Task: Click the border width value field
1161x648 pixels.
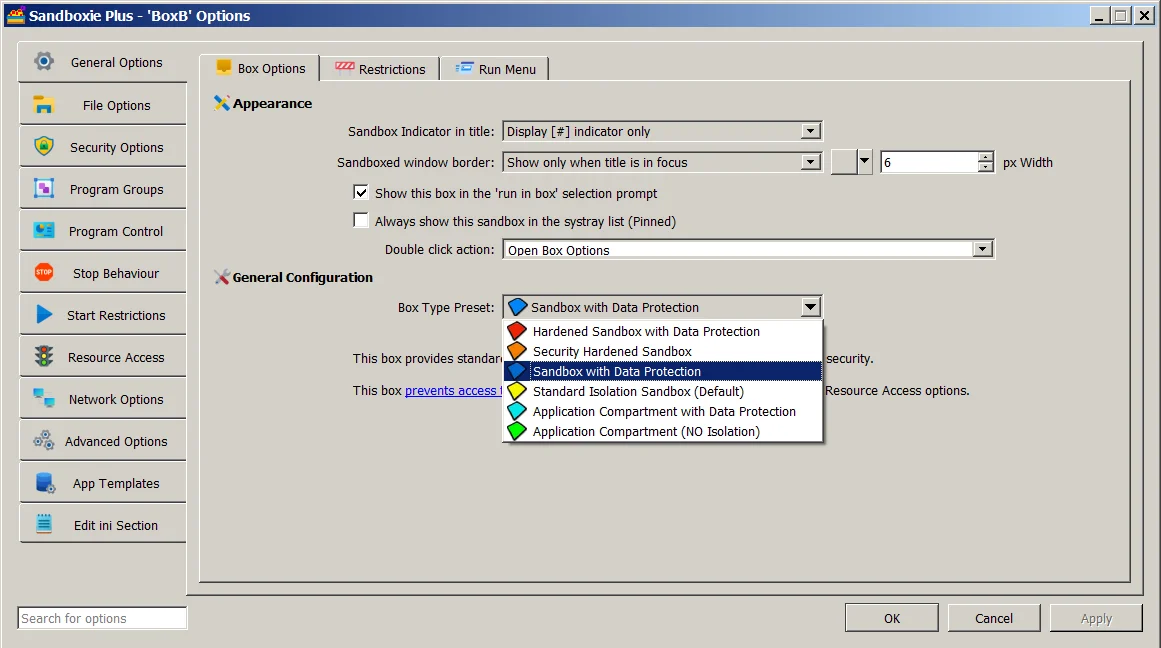Action: point(929,161)
